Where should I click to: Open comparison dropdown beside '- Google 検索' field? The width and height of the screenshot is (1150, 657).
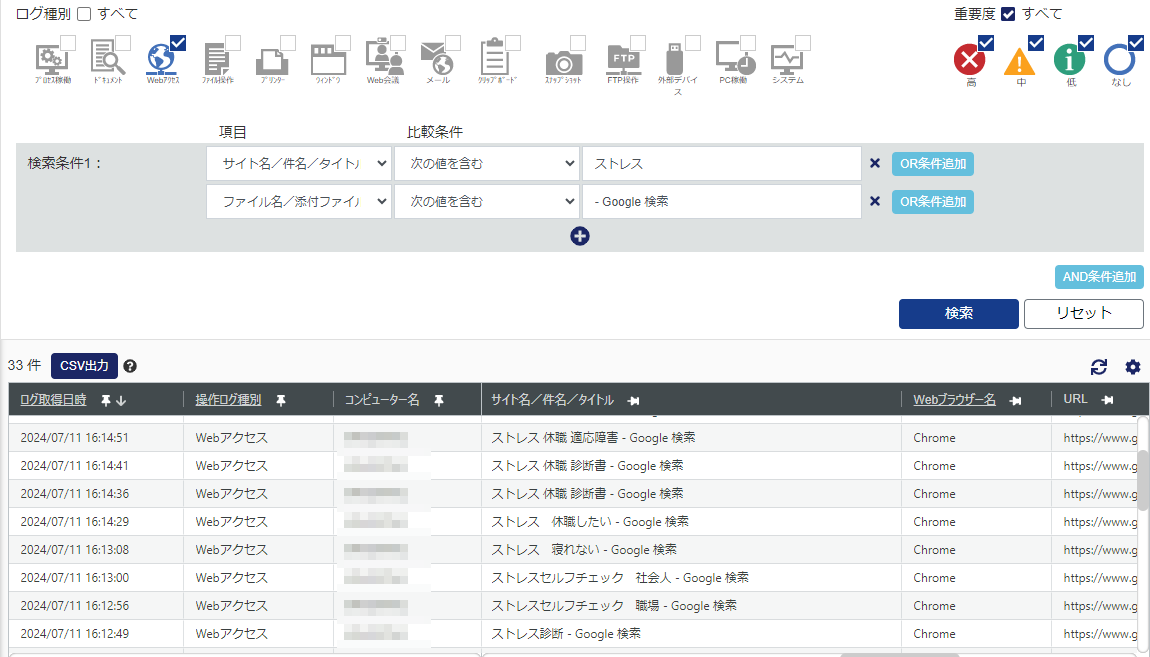[x=487, y=201]
